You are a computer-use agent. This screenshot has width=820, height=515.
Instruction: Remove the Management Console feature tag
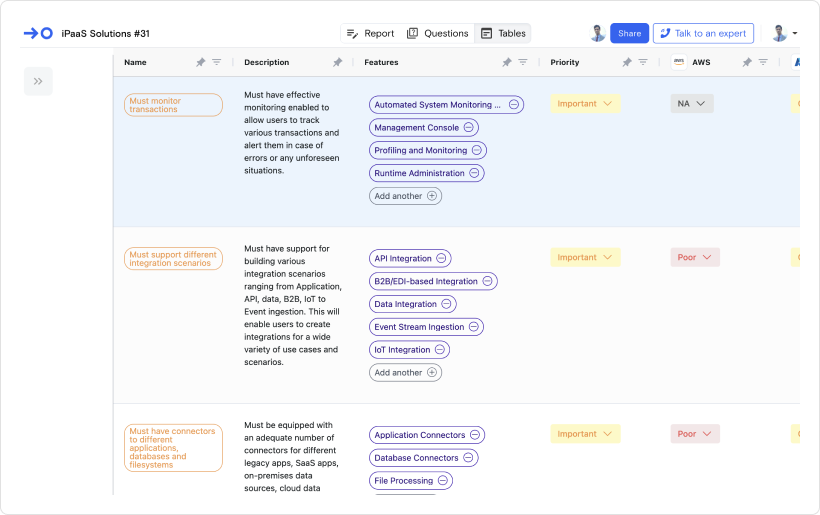point(469,127)
